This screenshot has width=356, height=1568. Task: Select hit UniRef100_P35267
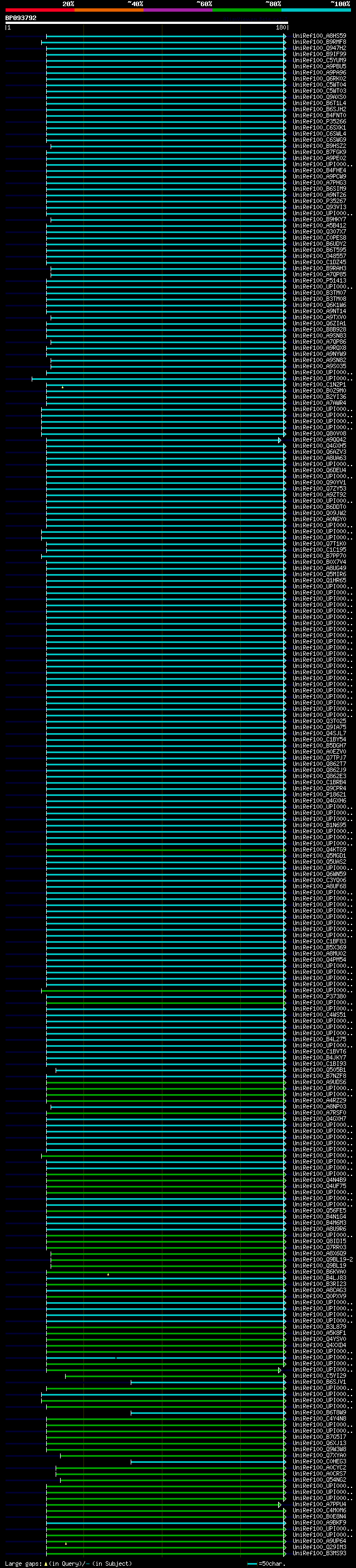(x=319, y=201)
